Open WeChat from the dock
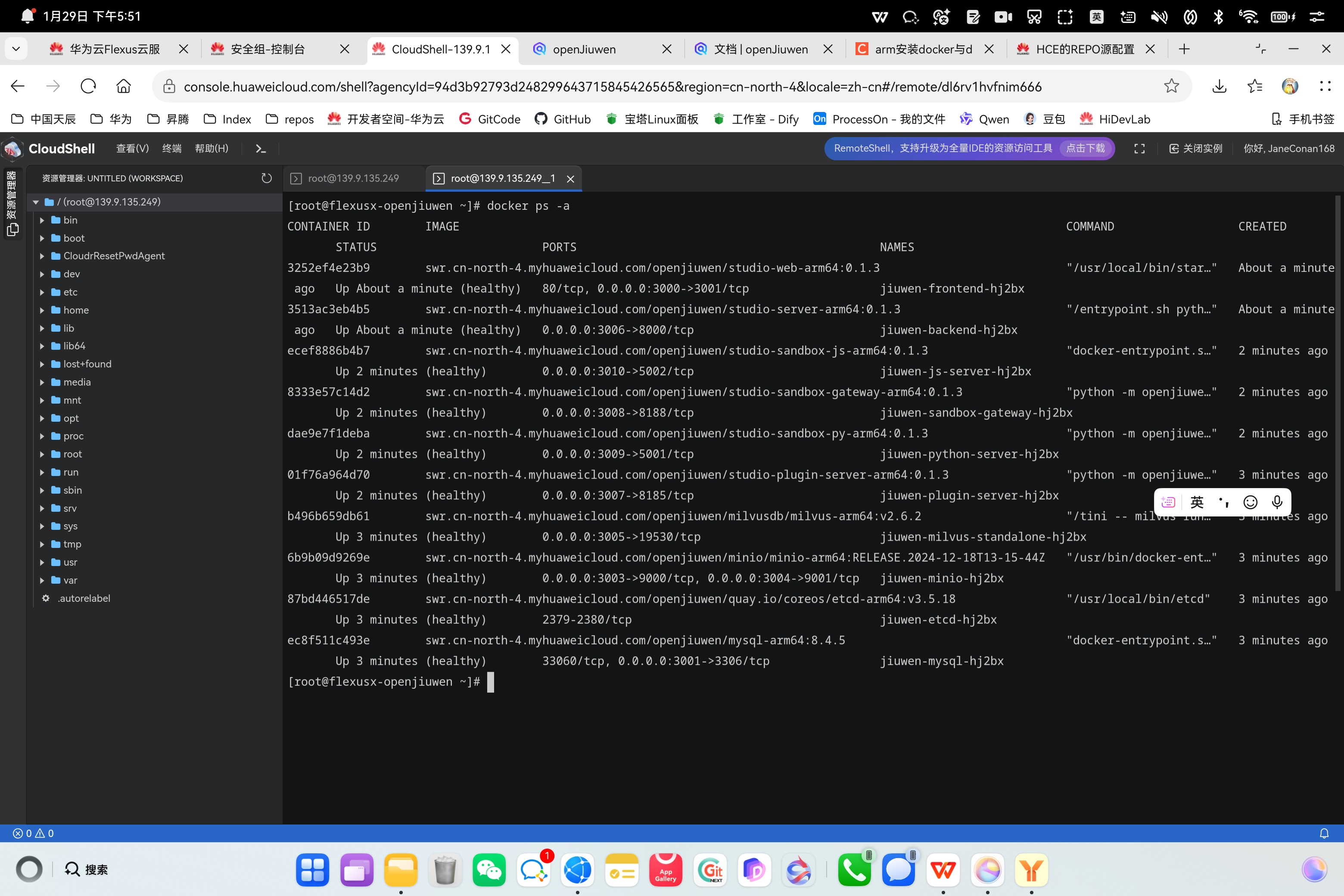The image size is (1344, 896). click(x=488, y=870)
